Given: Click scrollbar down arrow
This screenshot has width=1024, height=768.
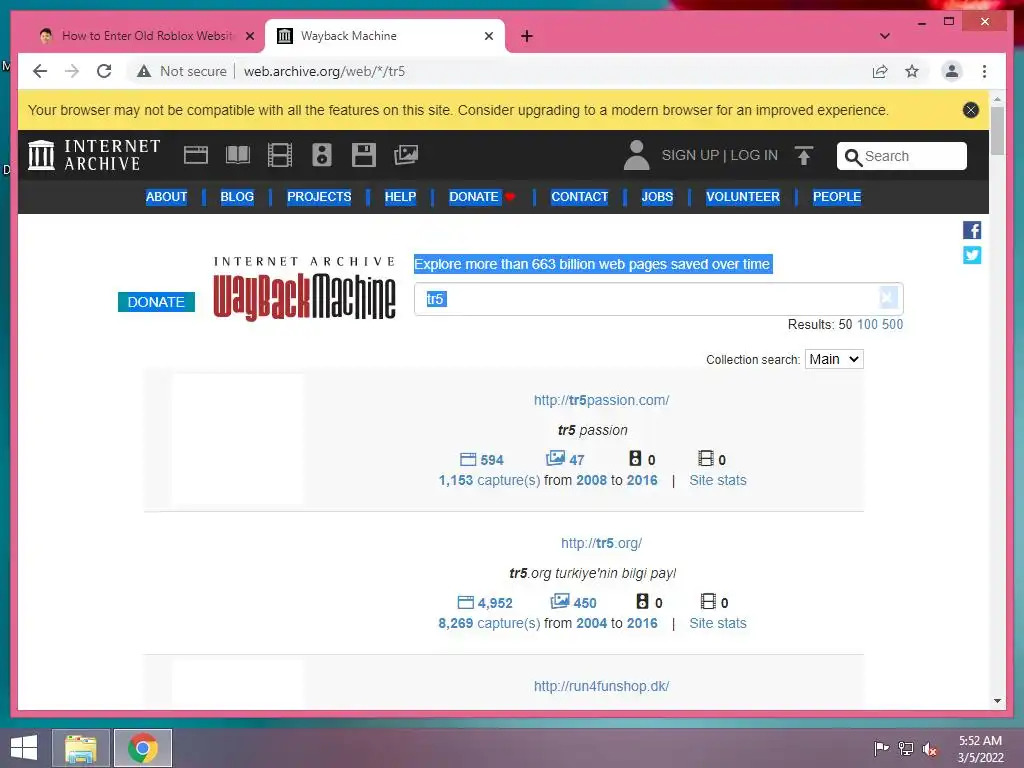Looking at the screenshot, I should [997, 701].
